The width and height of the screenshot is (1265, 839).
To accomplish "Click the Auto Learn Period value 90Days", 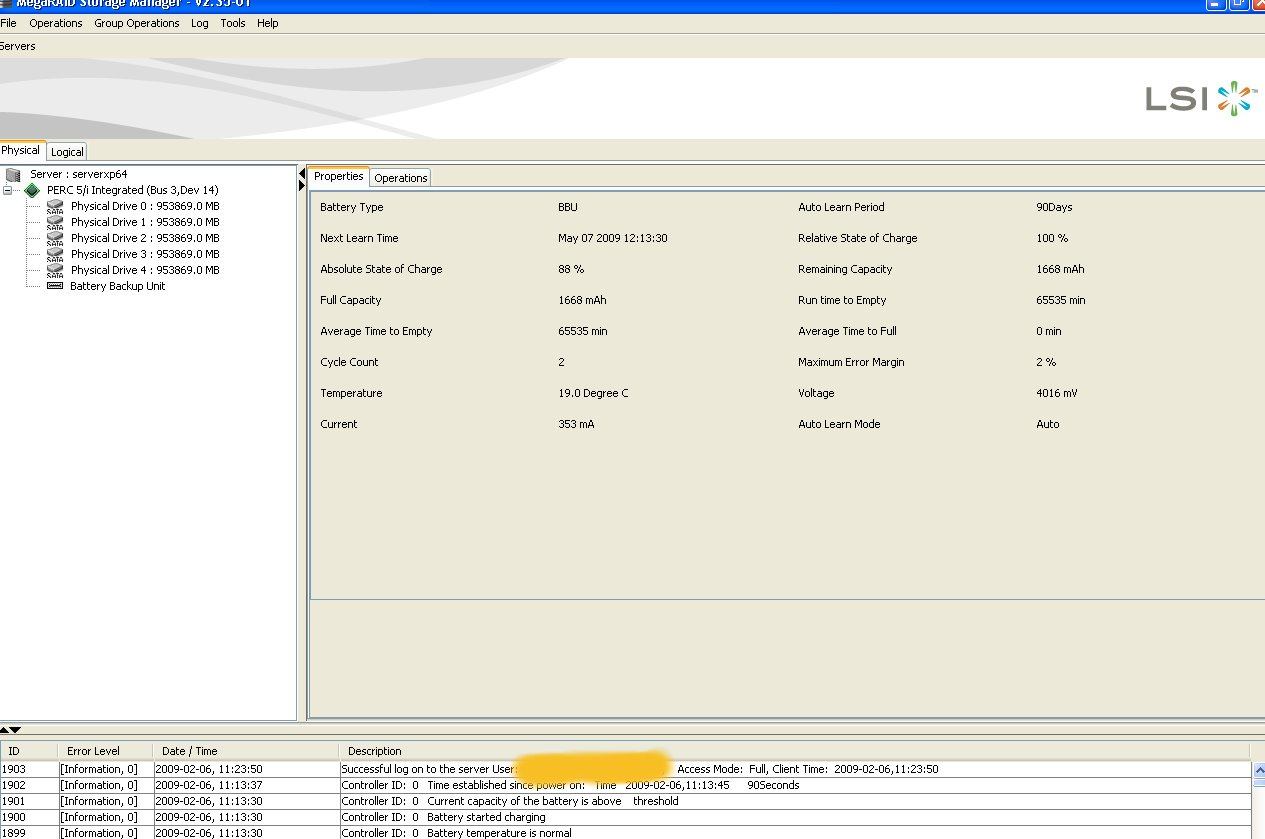I will [1054, 207].
